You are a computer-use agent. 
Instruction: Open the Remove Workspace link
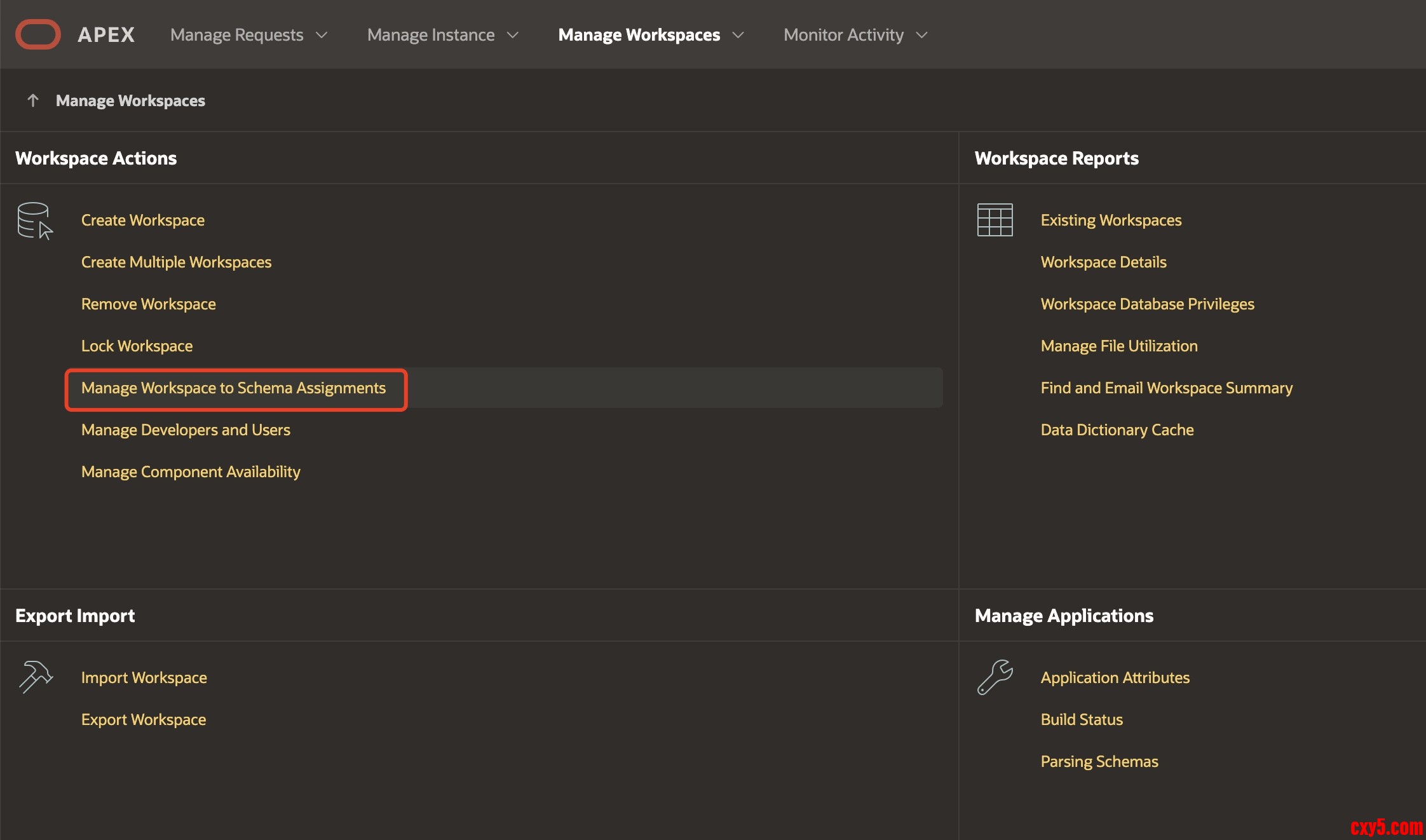click(x=148, y=304)
